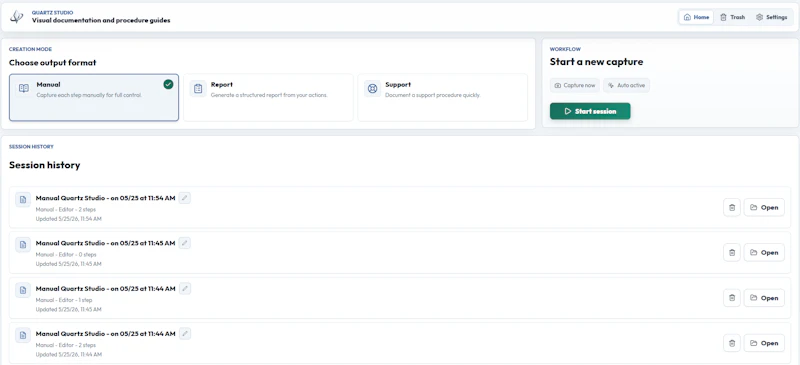Image resolution: width=800 pixels, height=365 pixels.
Task: Click the "Session history" heading
Action: coord(44,165)
